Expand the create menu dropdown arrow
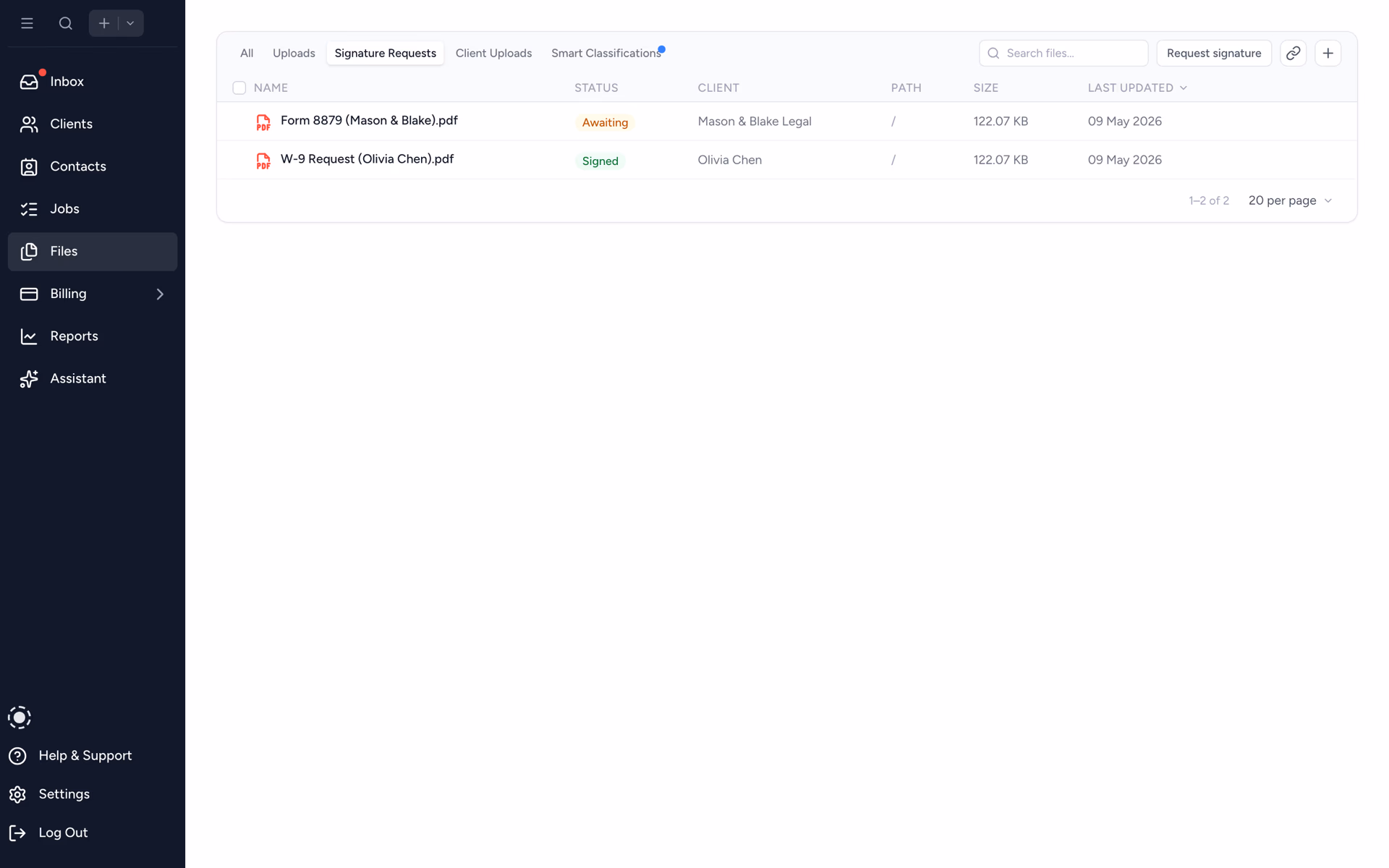 click(130, 23)
